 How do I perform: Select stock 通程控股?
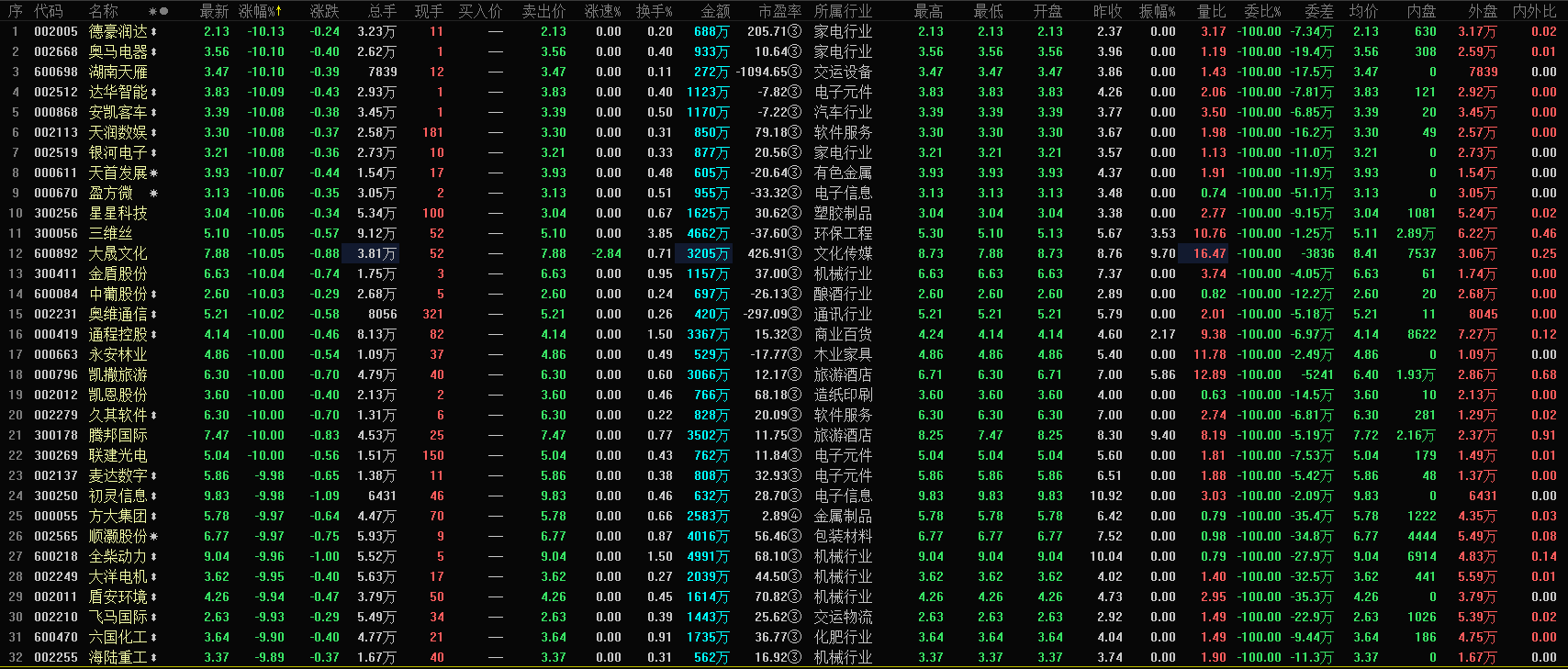click(x=118, y=334)
